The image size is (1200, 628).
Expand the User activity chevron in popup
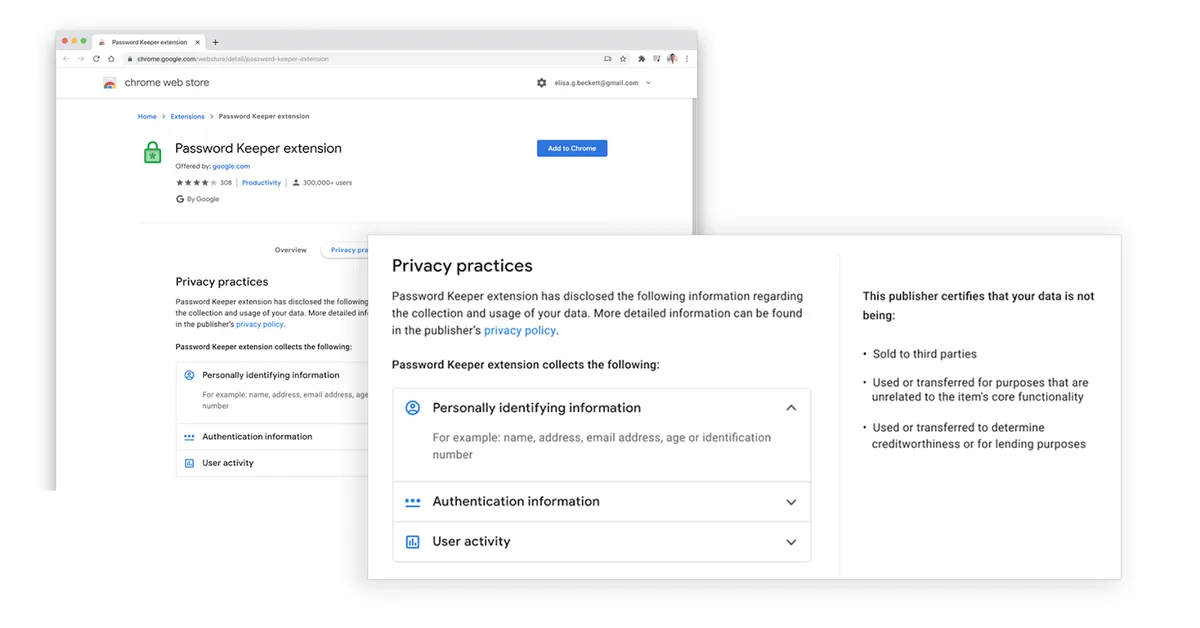[x=791, y=542]
